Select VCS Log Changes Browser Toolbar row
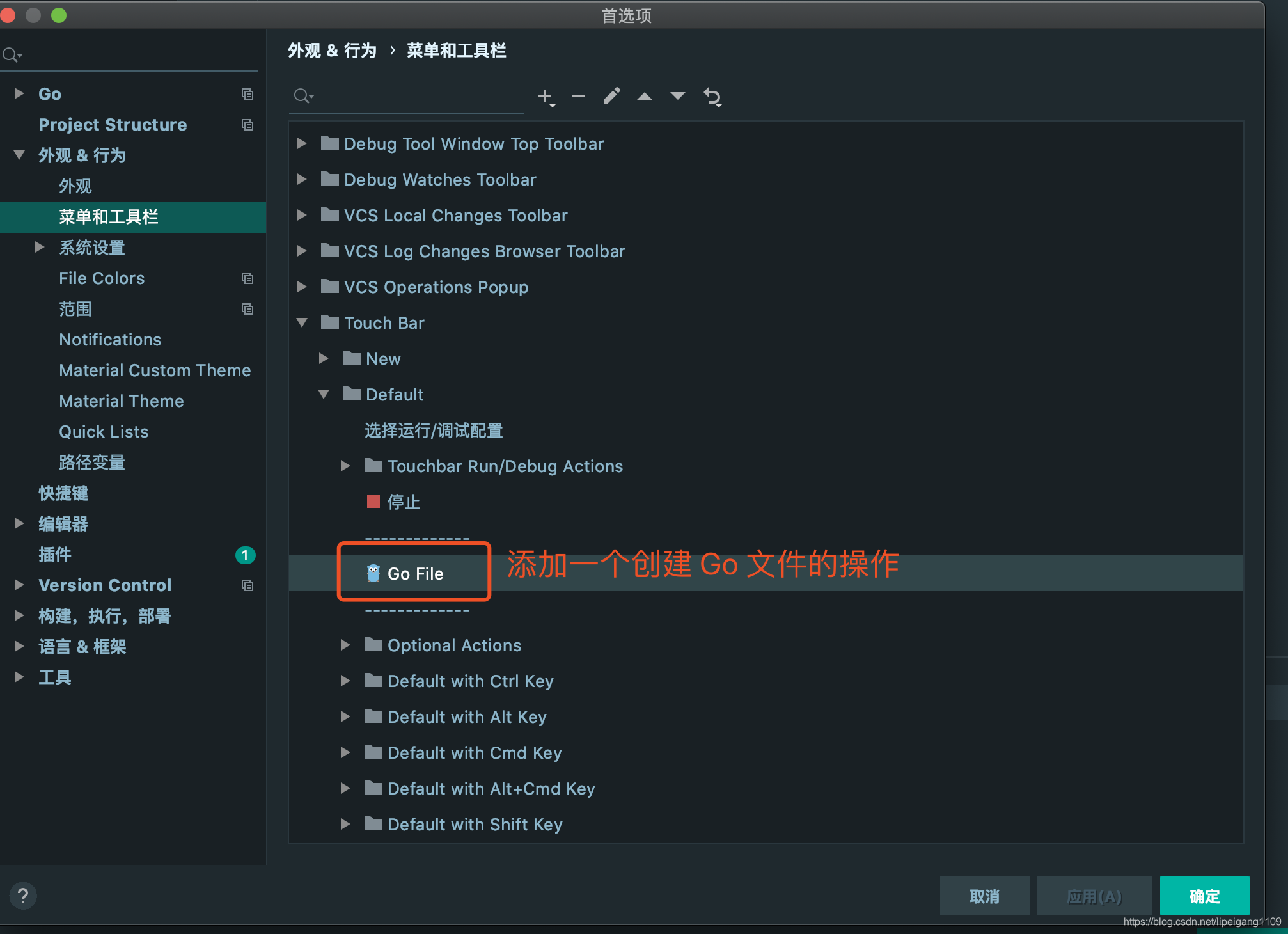 (x=766, y=251)
